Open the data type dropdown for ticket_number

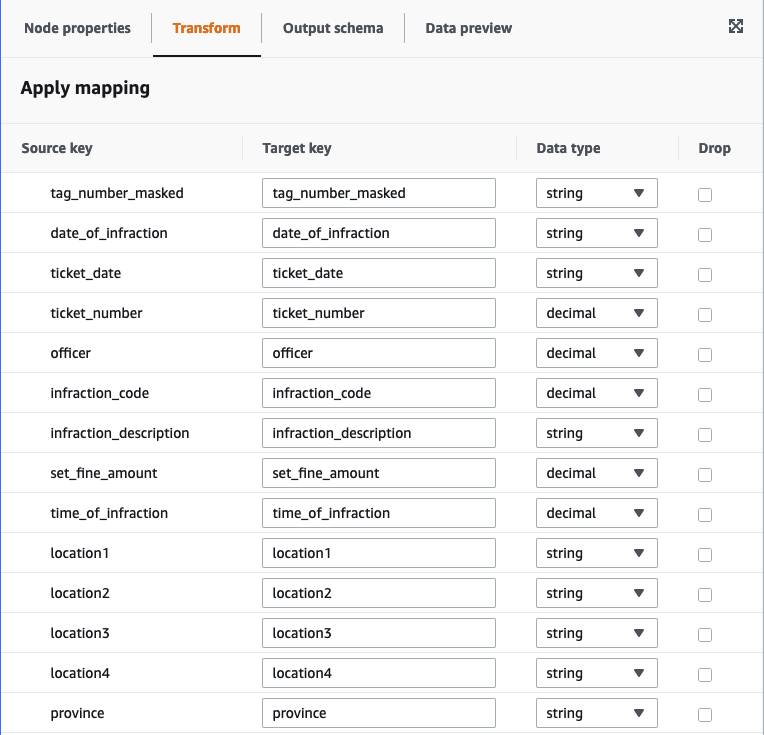[596, 313]
